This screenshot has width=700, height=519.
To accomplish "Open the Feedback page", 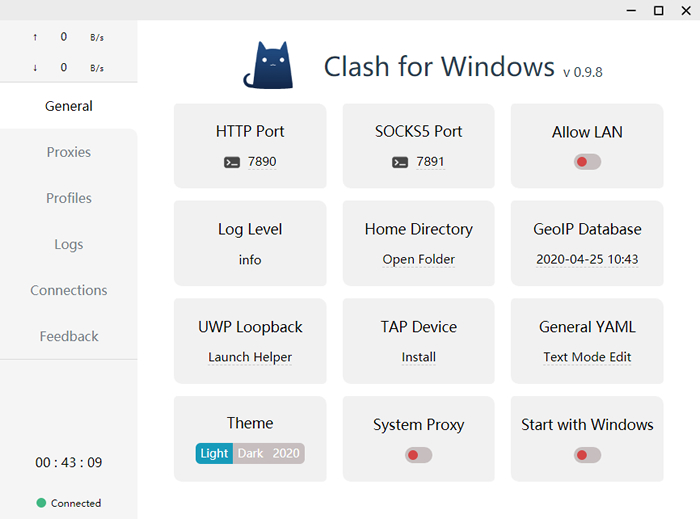I will (x=68, y=336).
